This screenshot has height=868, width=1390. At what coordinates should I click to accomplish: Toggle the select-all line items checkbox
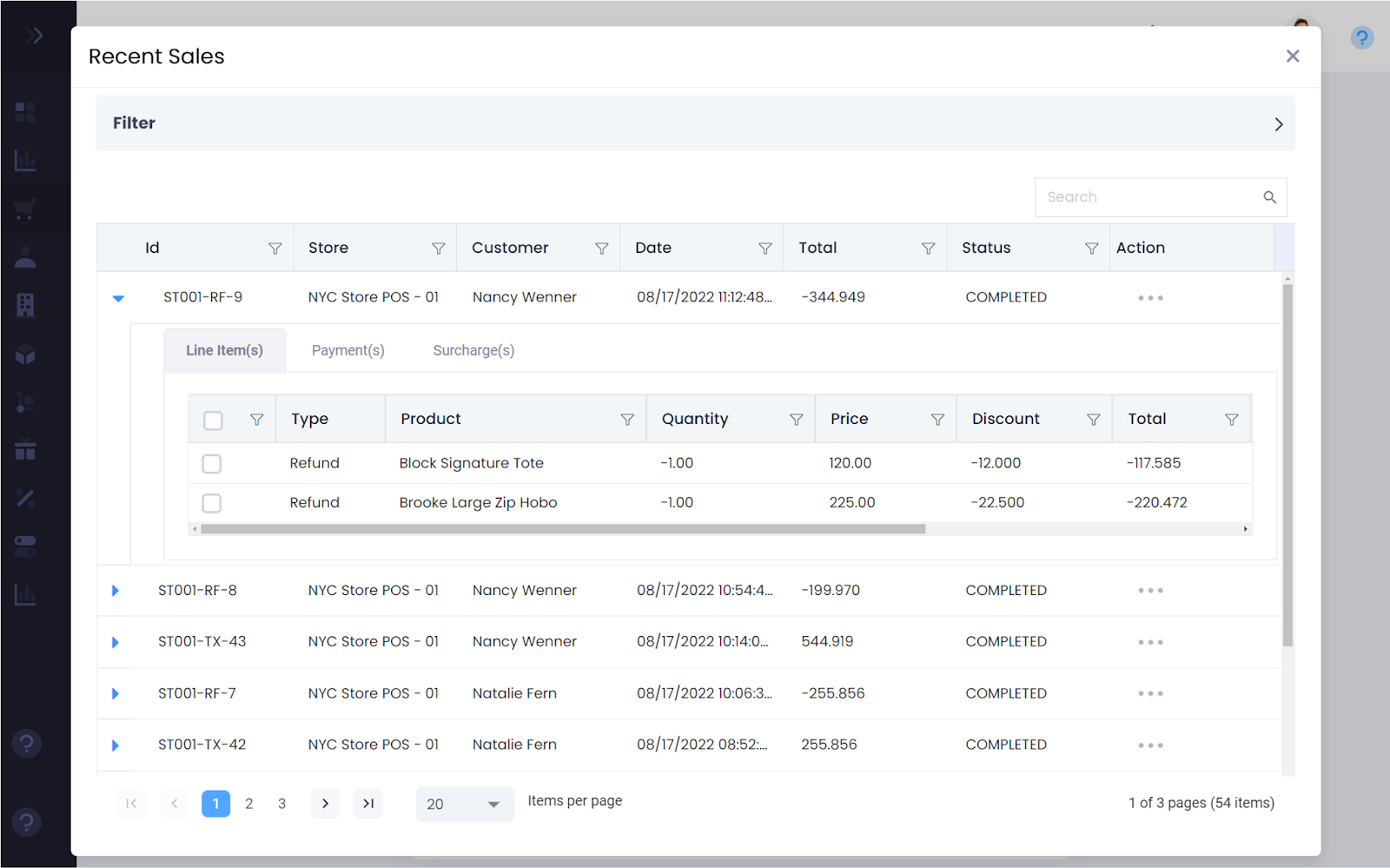point(213,421)
